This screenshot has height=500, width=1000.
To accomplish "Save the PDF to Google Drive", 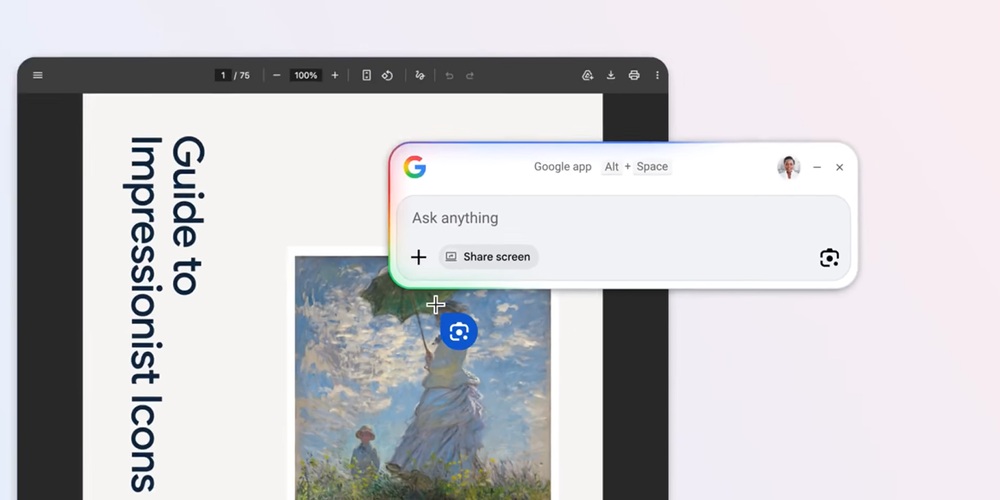I will pos(588,75).
